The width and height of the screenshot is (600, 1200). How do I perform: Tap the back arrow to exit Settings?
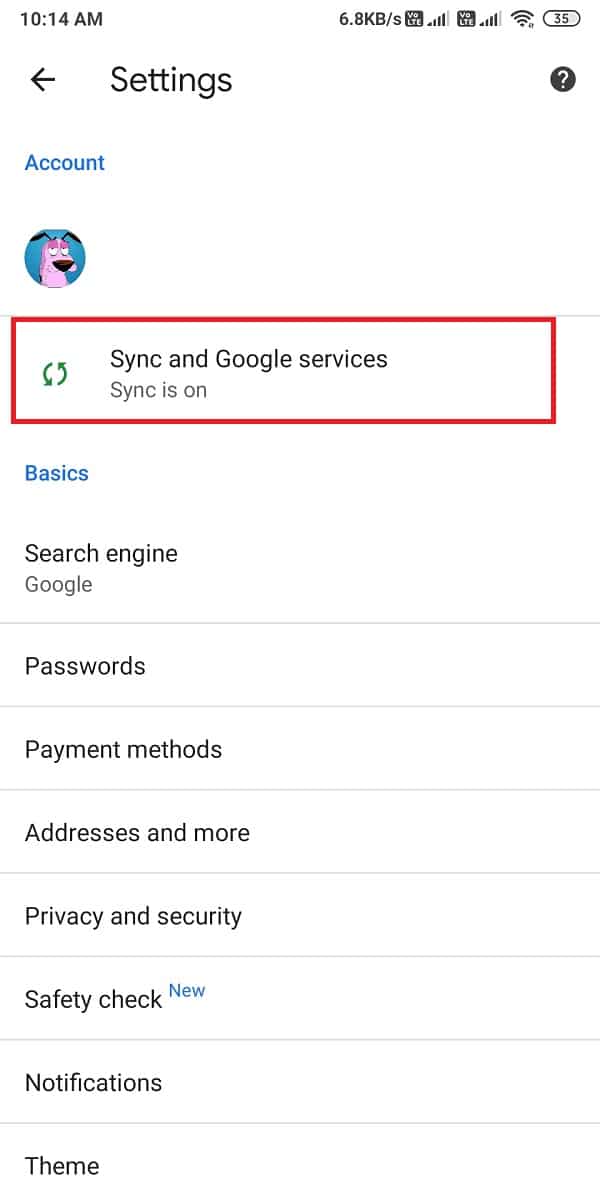tap(42, 80)
